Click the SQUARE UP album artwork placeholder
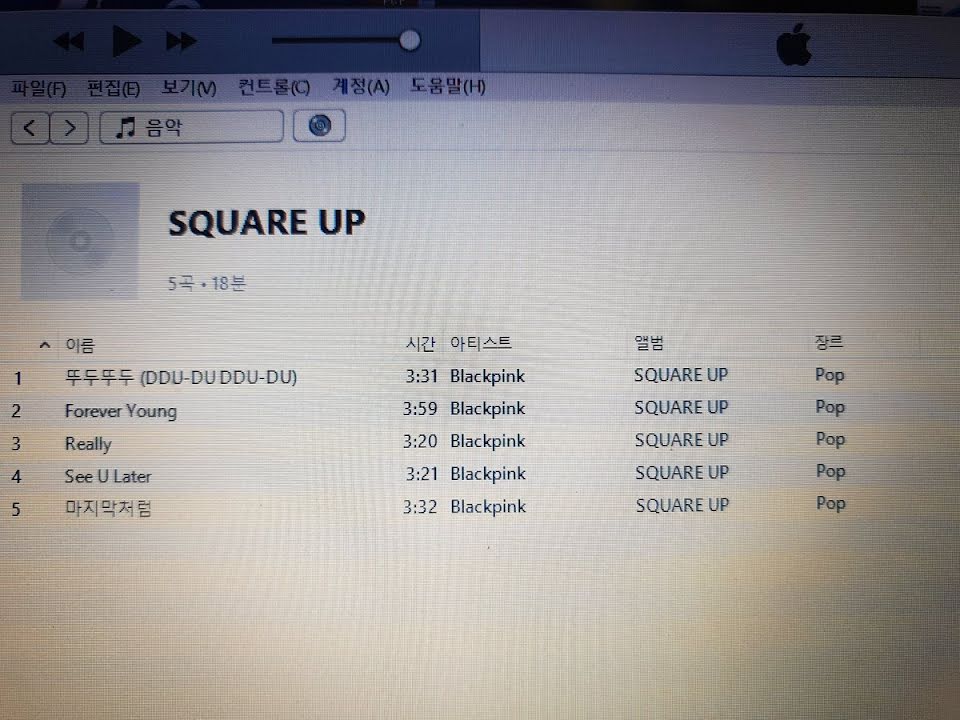This screenshot has height=720, width=960. pos(80,241)
